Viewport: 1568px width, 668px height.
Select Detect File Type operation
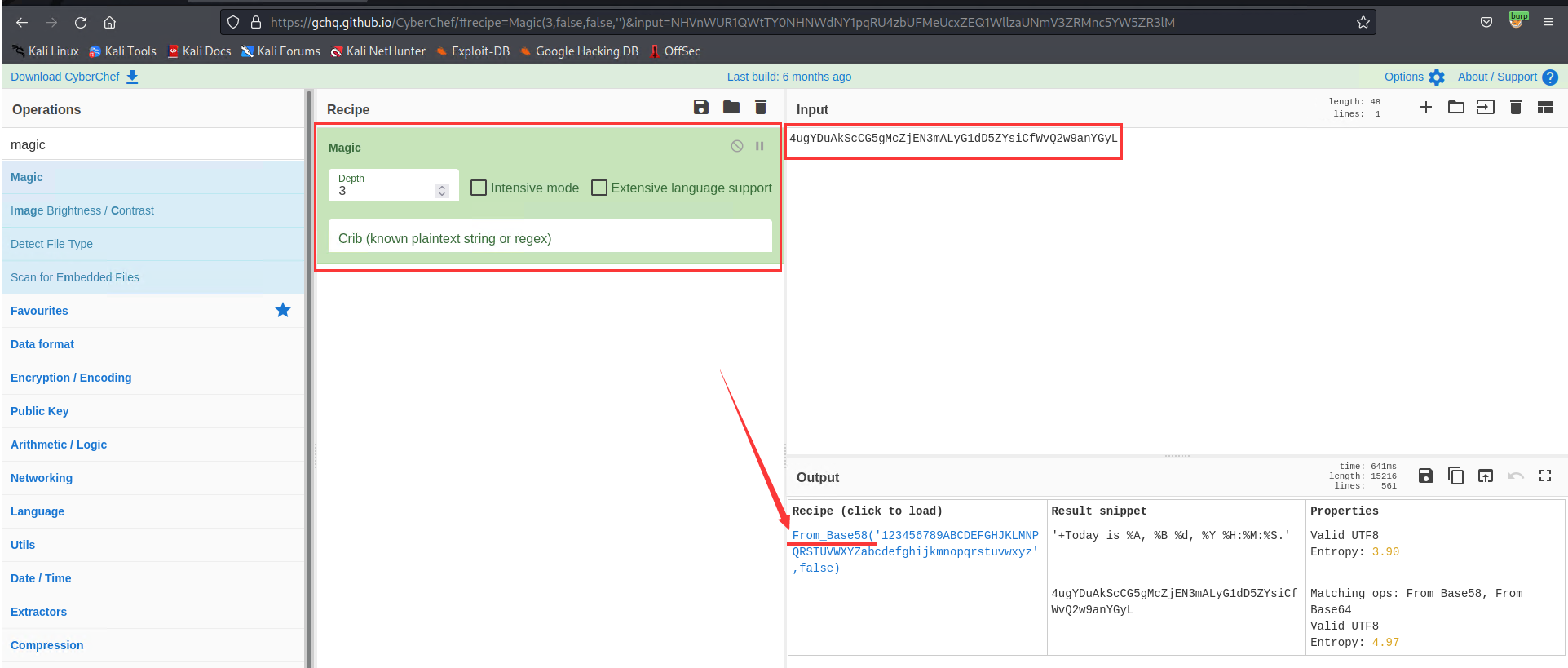coord(153,244)
